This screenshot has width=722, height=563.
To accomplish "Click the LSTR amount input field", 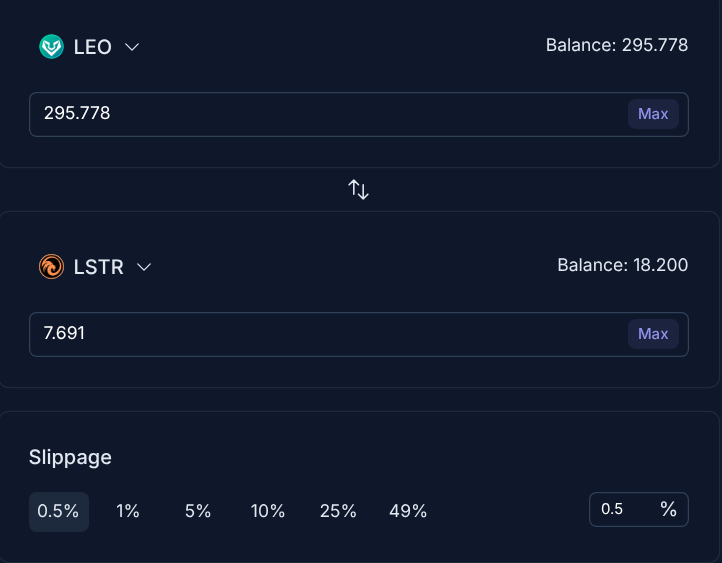I will (x=320, y=334).
